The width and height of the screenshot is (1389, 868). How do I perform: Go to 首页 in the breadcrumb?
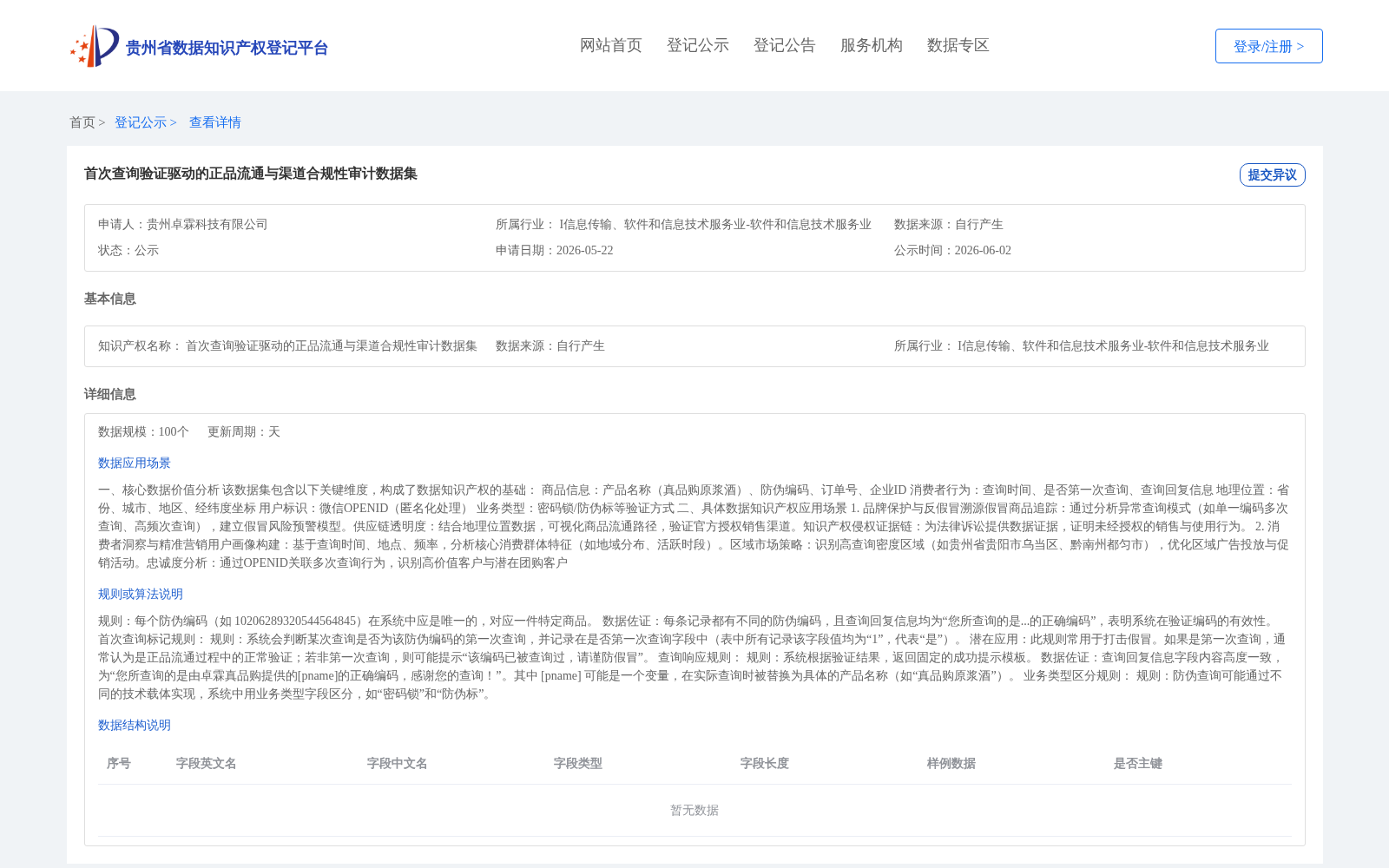coord(82,122)
